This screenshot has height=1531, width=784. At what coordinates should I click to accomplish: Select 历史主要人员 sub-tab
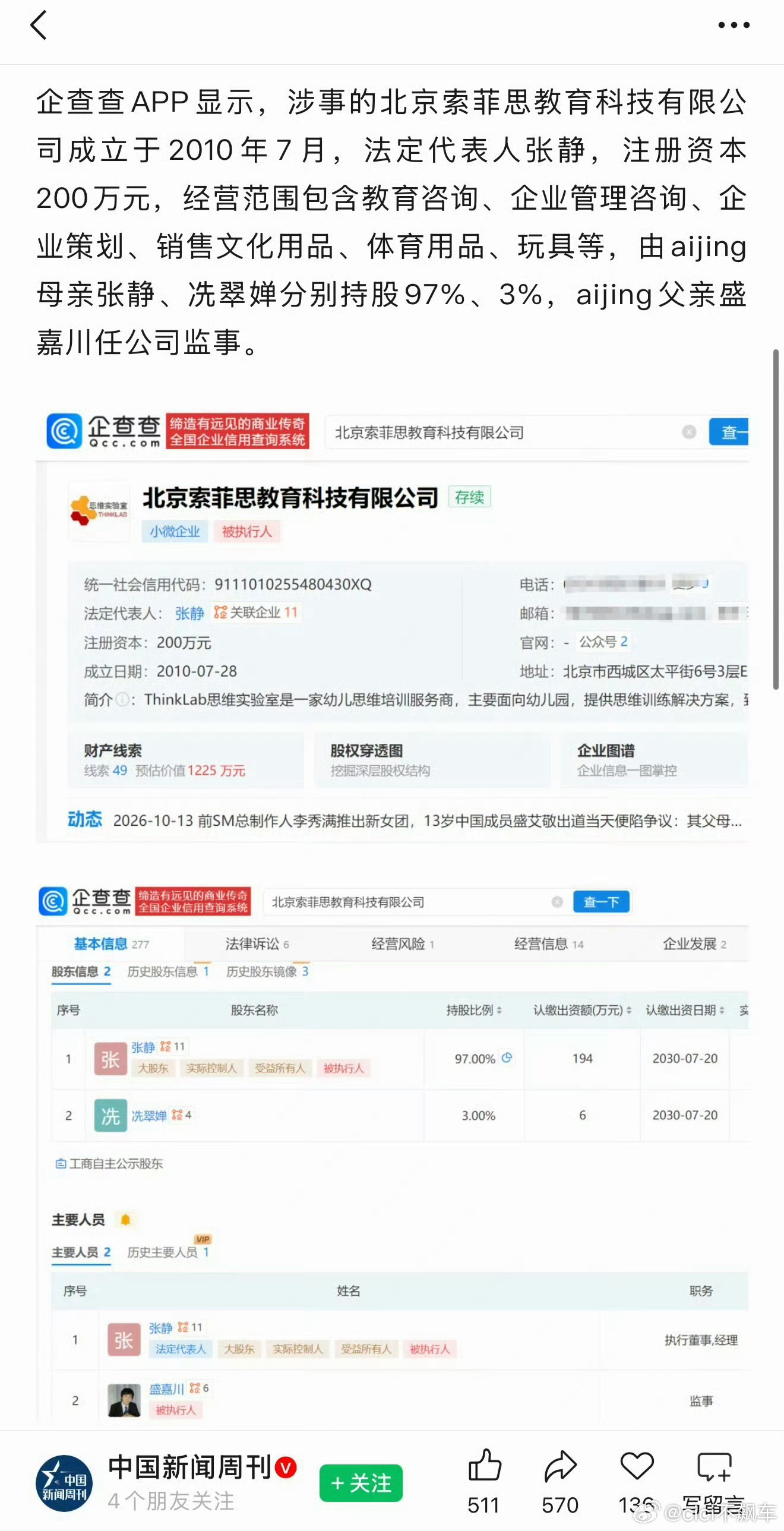coord(168,1252)
